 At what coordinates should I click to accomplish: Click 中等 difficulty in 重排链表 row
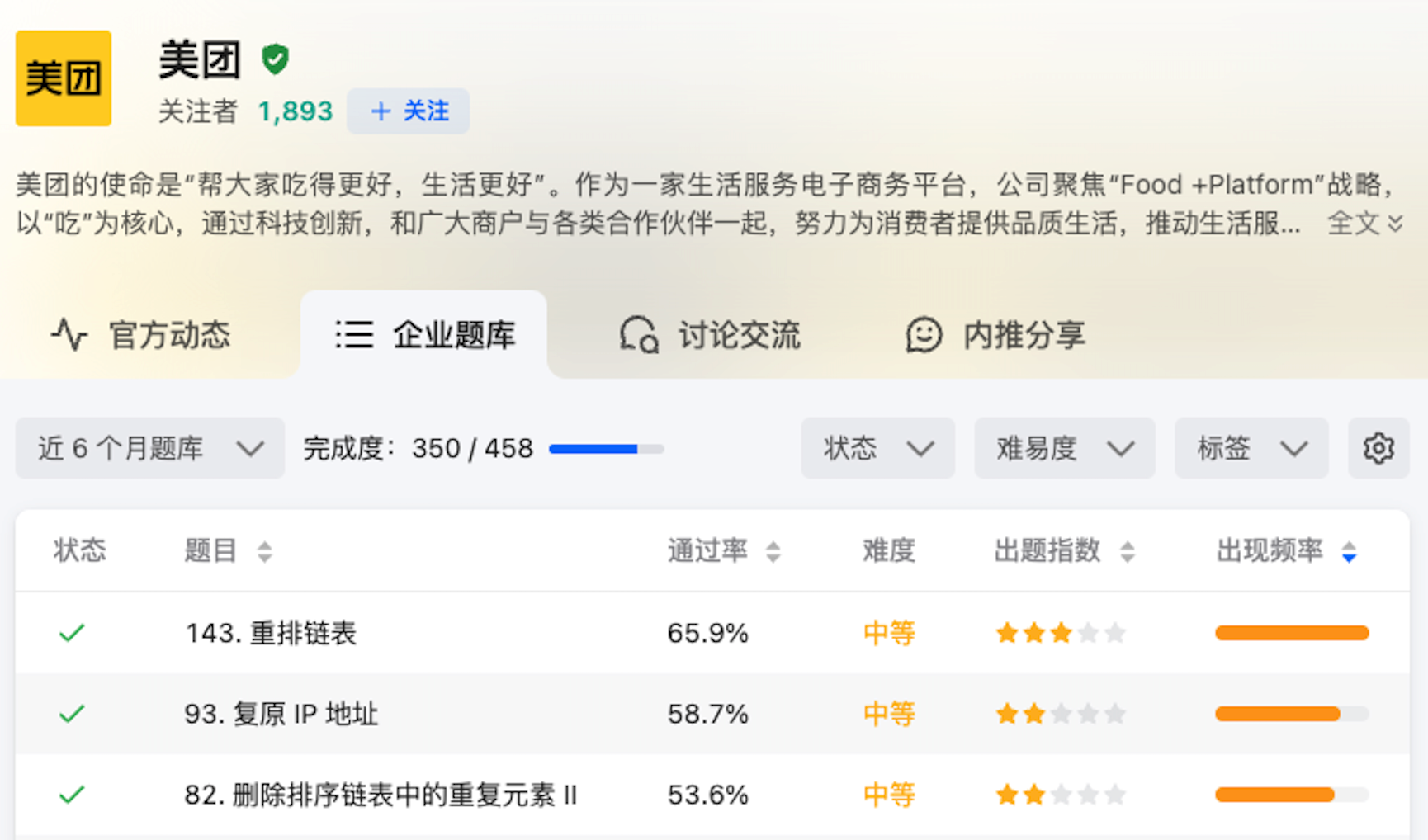click(889, 633)
